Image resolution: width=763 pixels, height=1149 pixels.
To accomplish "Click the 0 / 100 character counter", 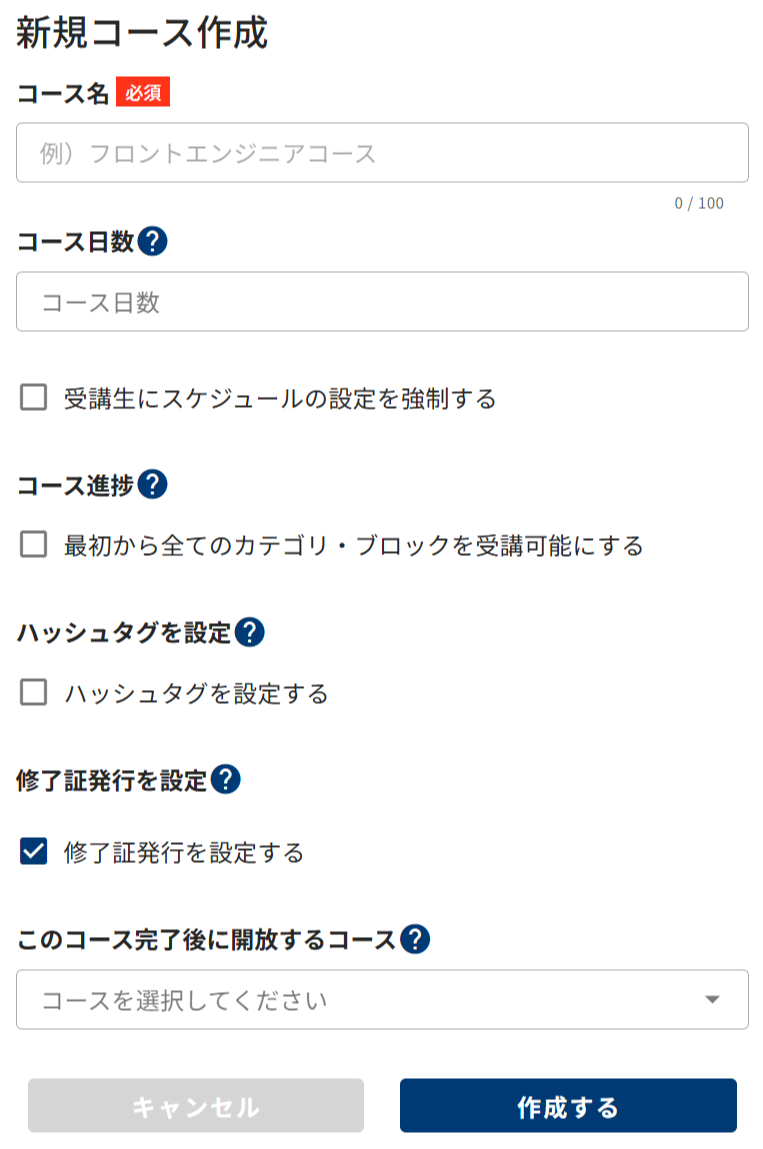I will [699, 203].
